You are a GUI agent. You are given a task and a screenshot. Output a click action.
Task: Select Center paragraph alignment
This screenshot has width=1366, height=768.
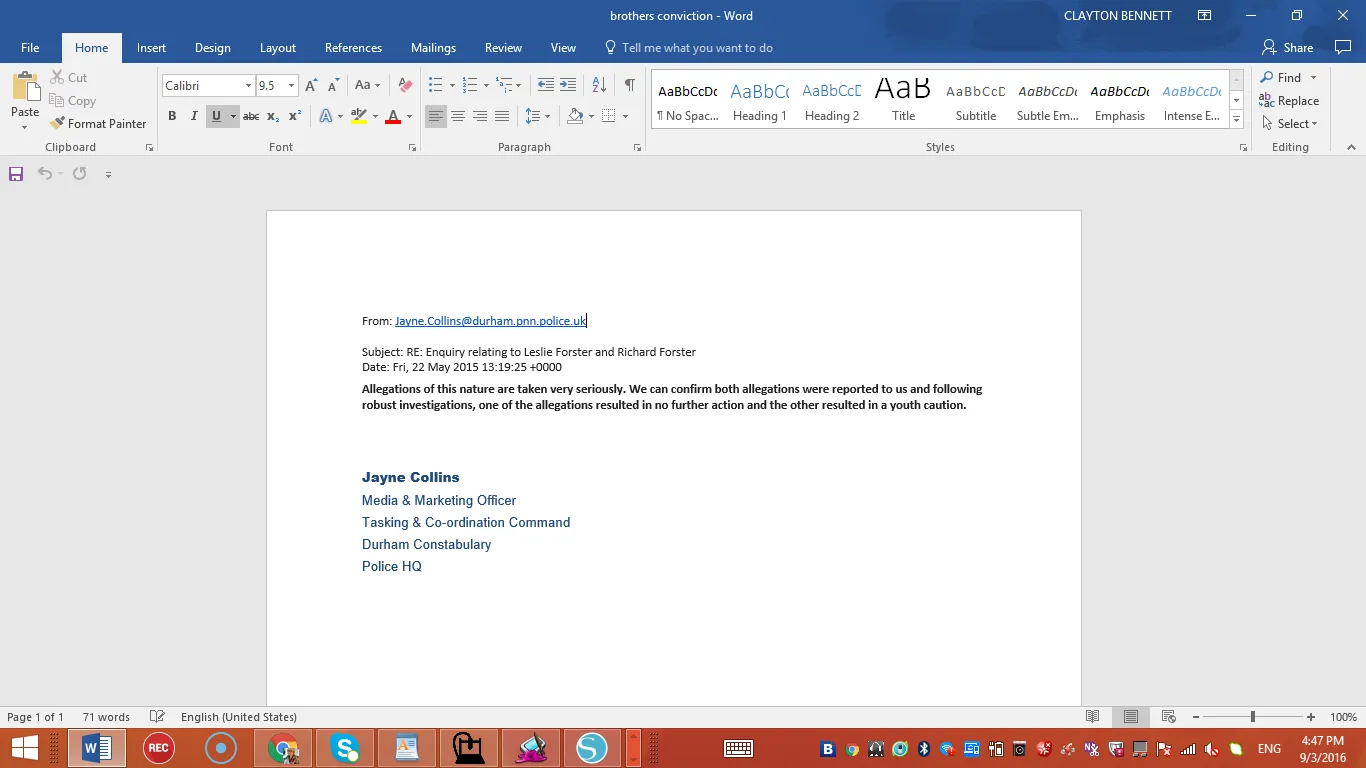457,116
